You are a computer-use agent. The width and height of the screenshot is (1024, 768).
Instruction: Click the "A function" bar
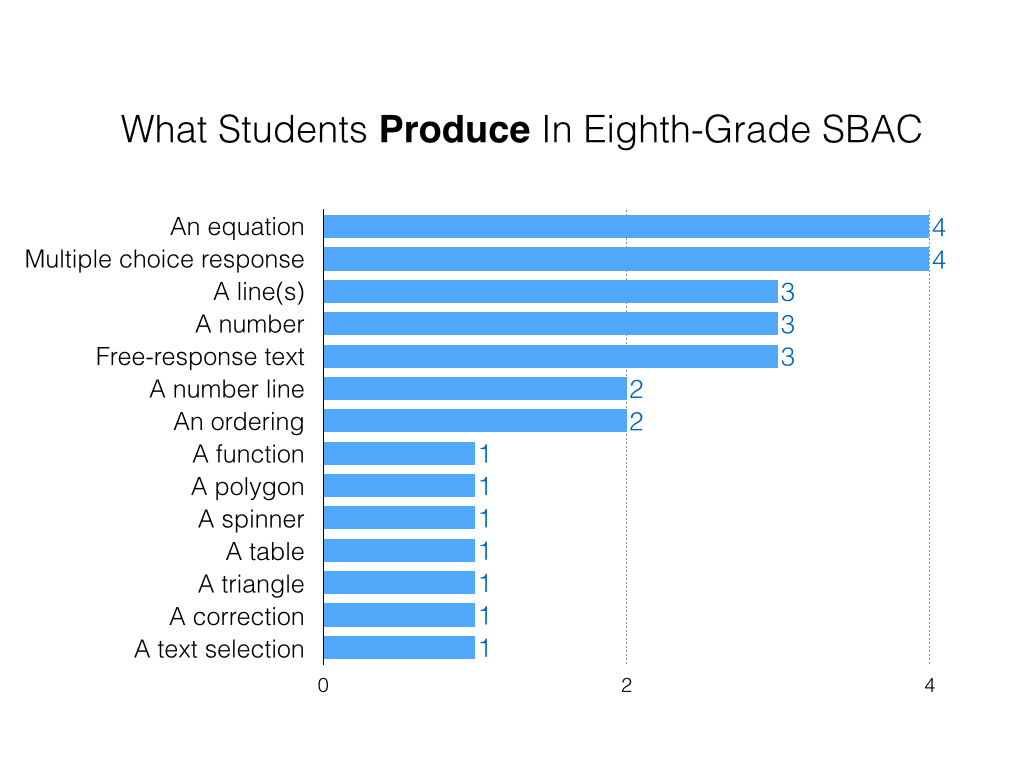[x=399, y=454]
